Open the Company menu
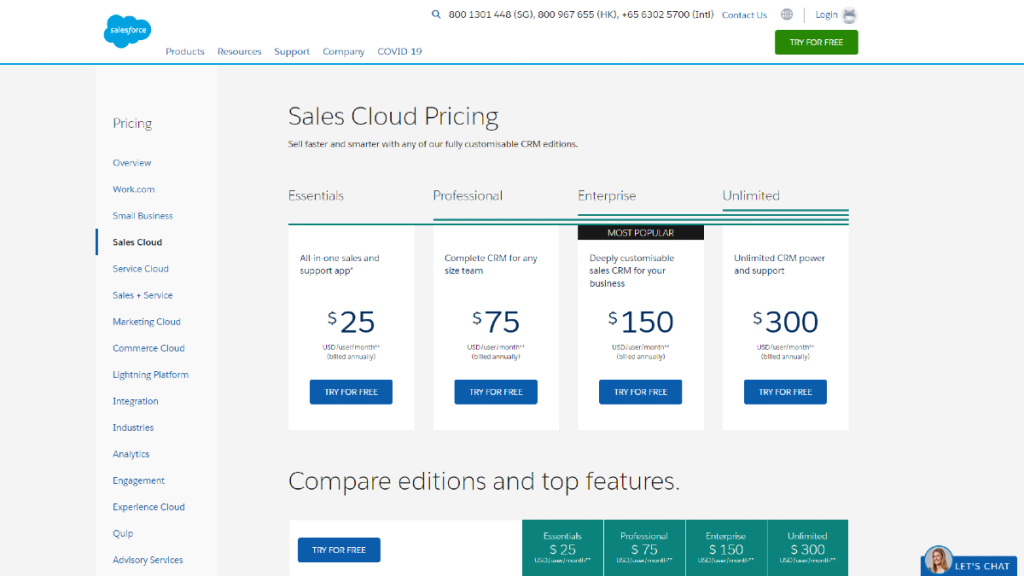This screenshot has height=576, width=1024. [x=344, y=52]
